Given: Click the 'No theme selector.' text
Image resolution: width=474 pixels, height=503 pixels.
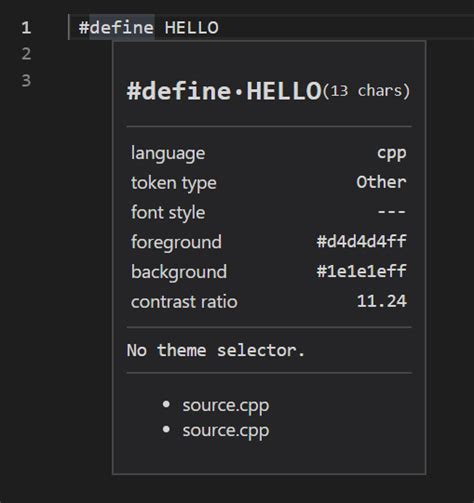Looking at the screenshot, I should 215,351.
